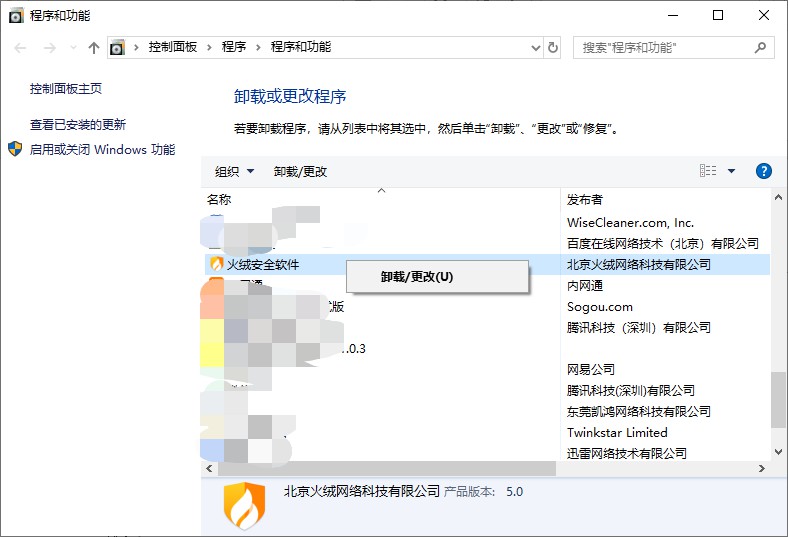Screen dimensions: 788x537
Task: Select 百度在线网络技术（北京）有限公司 row
Action: [x=663, y=244]
